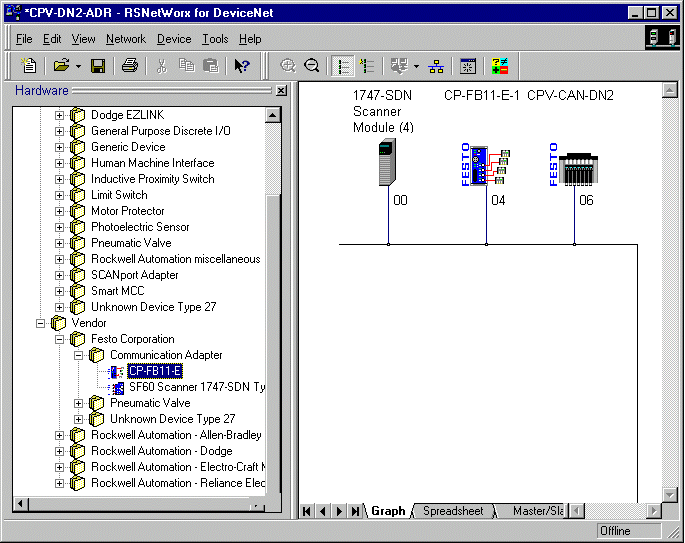Click the online status icon in menu bar corner
This screenshot has width=685, height=543.
[x=662, y=38]
